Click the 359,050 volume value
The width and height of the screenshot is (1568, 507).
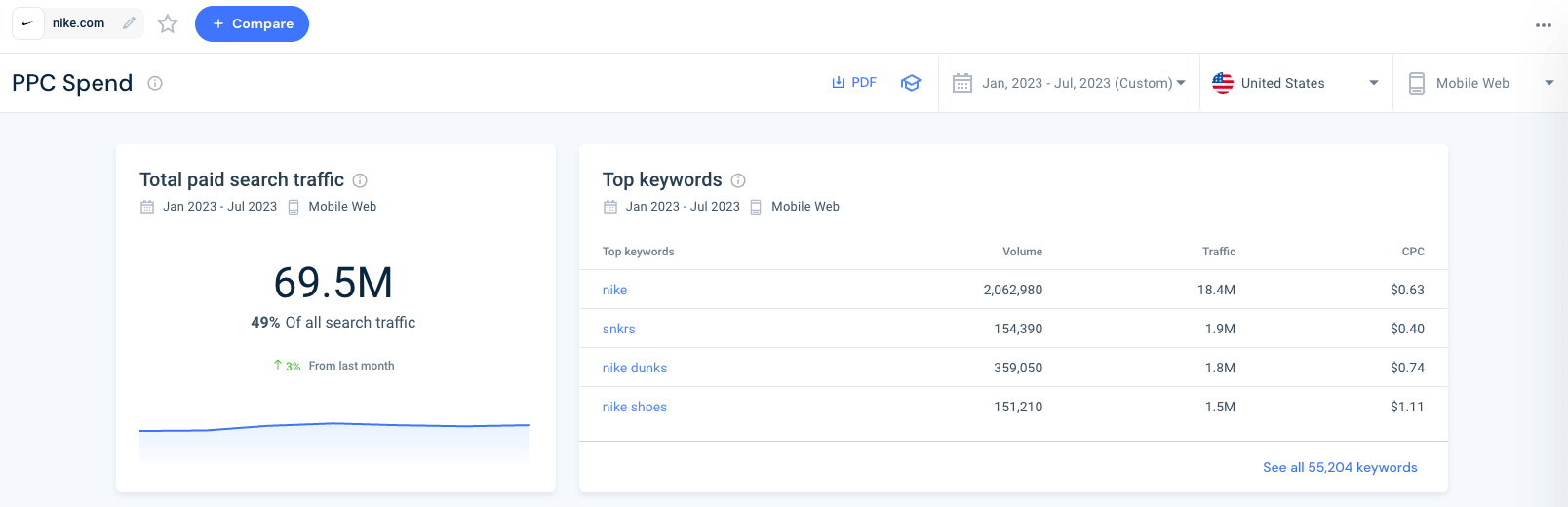pyautogui.click(x=1018, y=368)
